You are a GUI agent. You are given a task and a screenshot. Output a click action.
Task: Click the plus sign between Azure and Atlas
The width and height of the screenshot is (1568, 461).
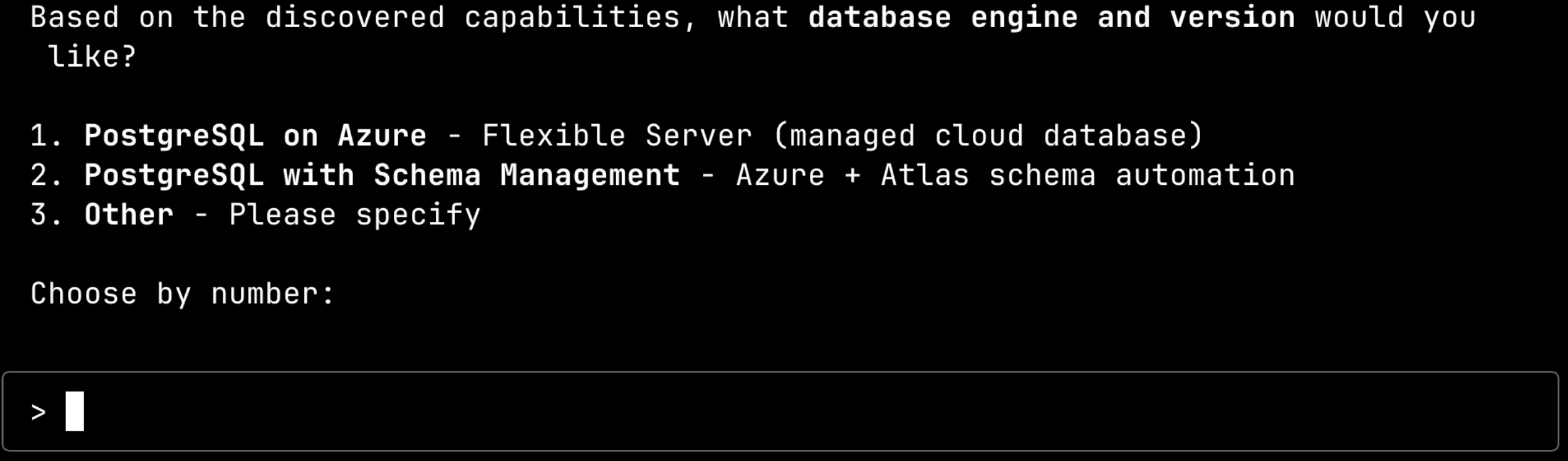coord(853,176)
